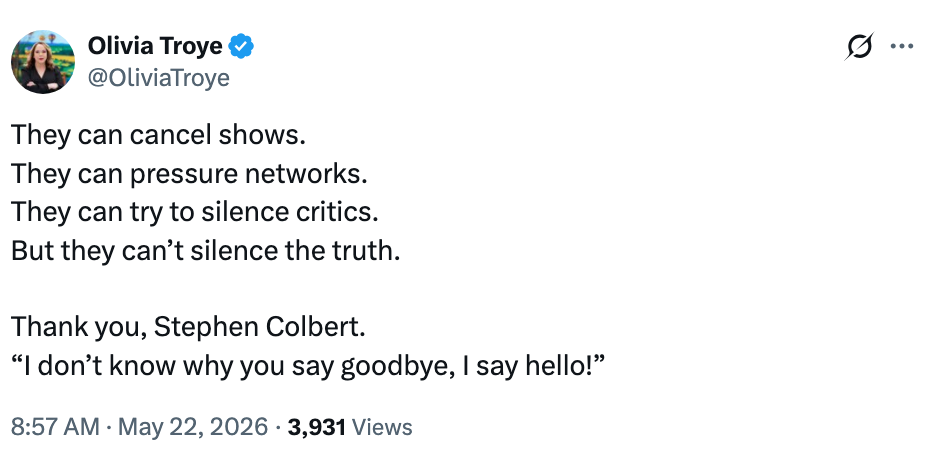Screen dimensions: 936x464
Task: View the 3,931 views count
Action: click(x=316, y=428)
